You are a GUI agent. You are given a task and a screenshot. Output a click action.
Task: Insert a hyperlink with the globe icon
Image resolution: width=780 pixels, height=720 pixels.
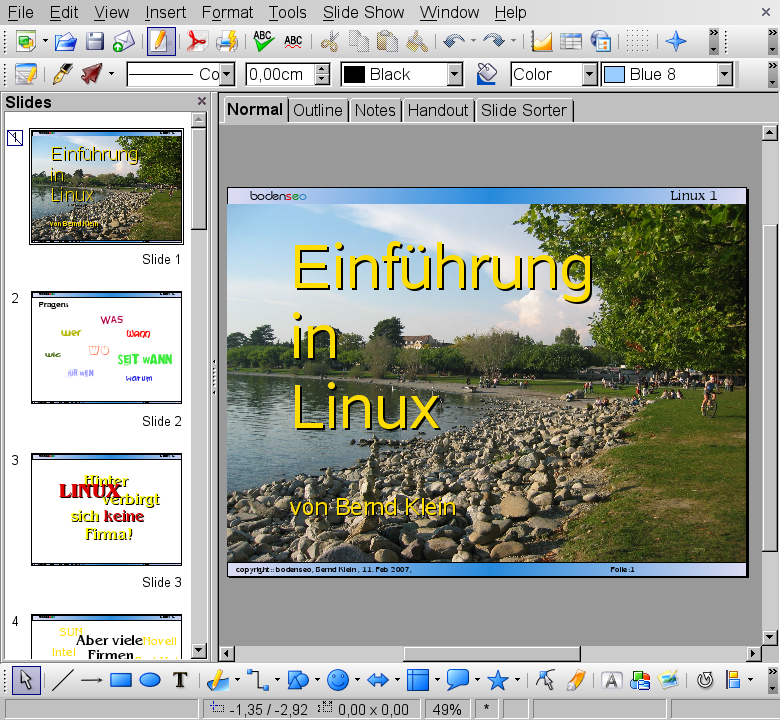[x=600, y=41]
